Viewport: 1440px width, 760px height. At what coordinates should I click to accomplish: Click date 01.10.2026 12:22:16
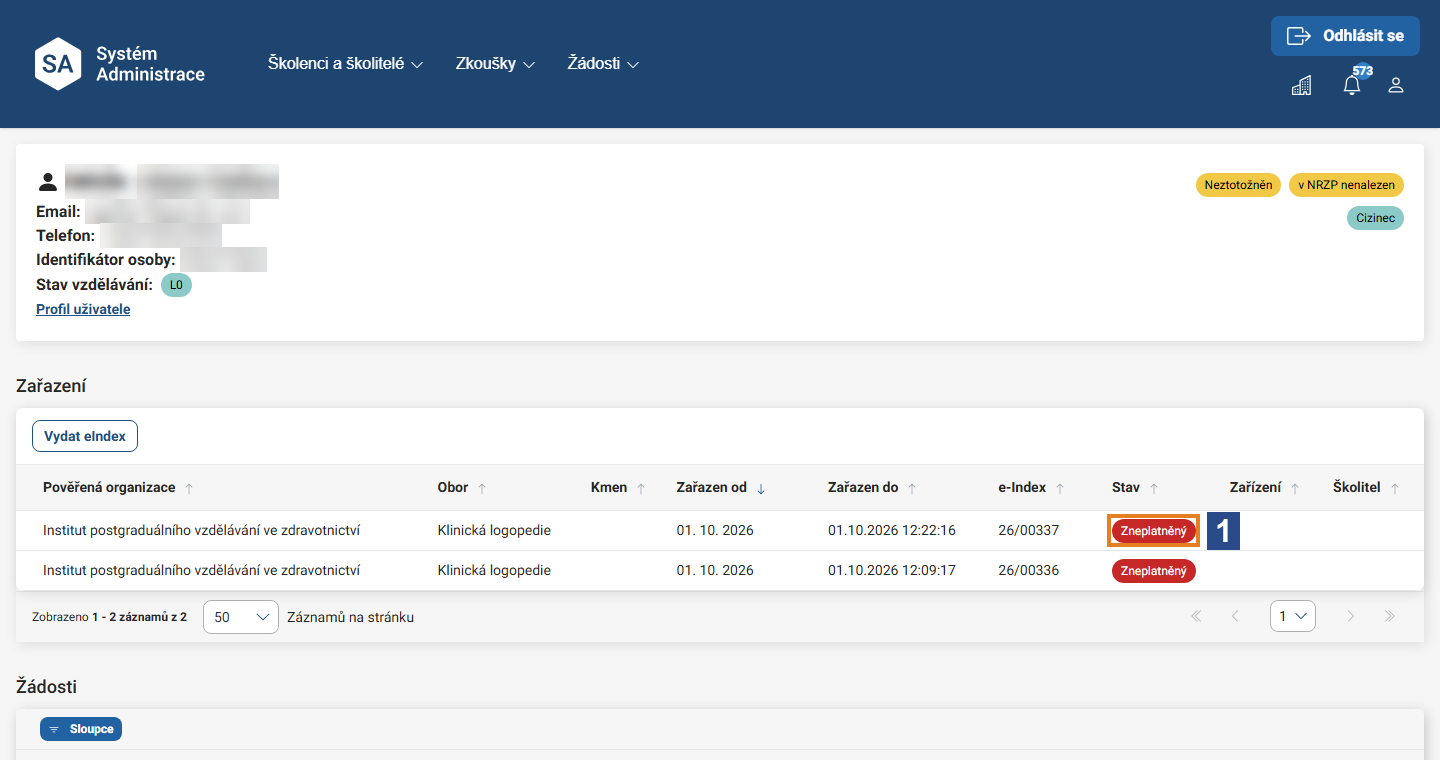(x=892, y=530)
